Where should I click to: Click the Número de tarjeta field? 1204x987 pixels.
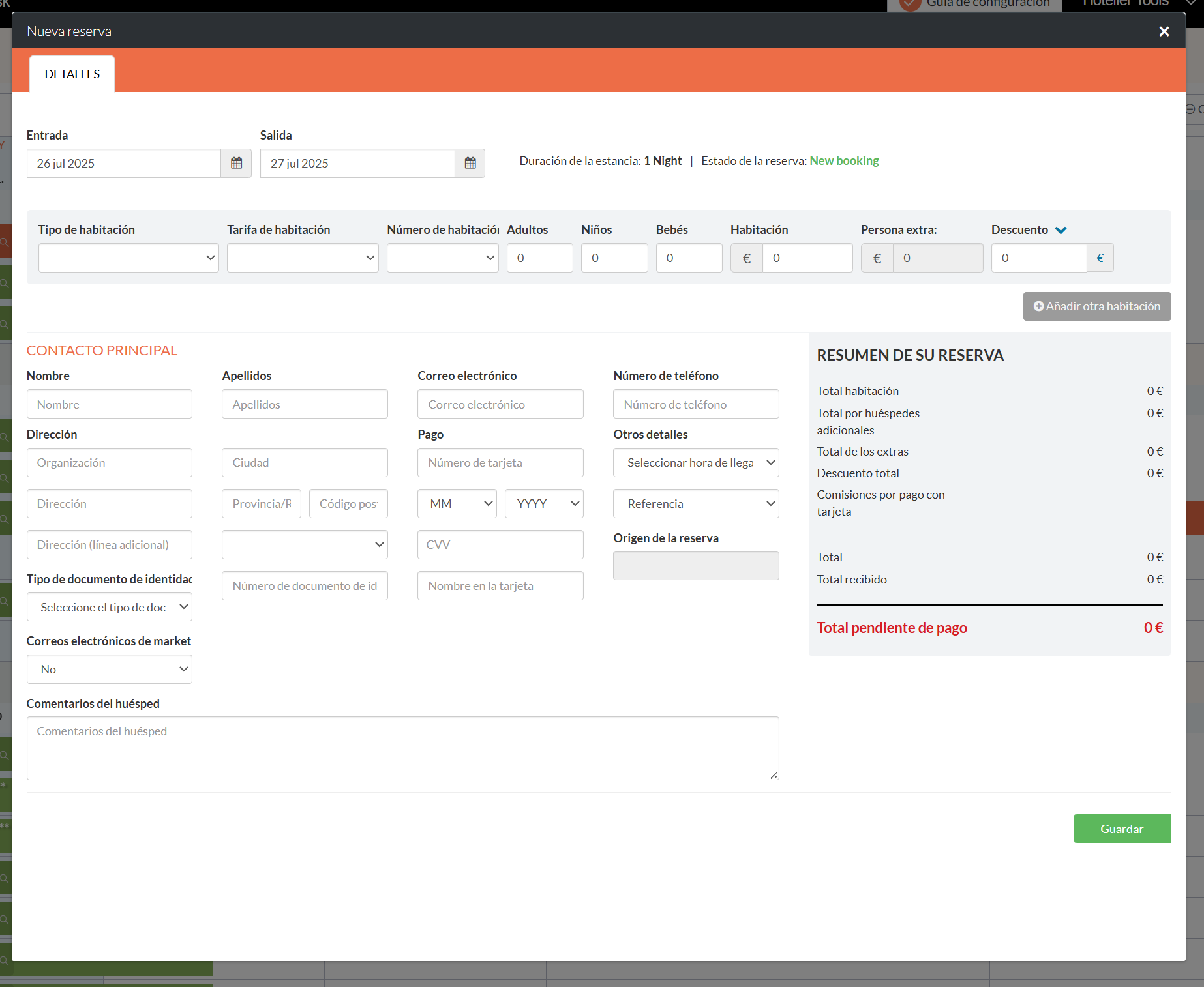pyautogui.click(x=500, y=463)
